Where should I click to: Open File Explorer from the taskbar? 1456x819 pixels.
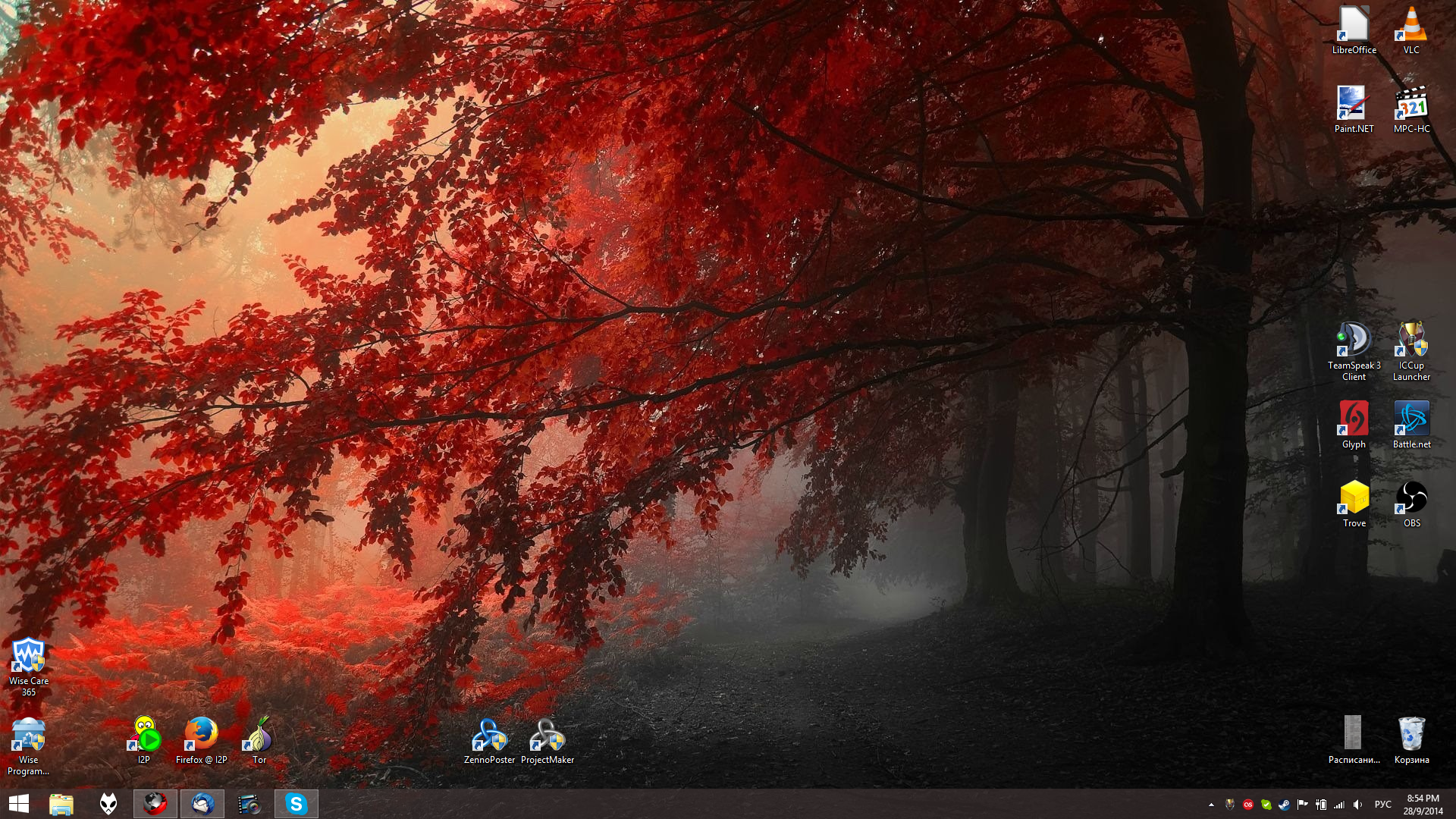point(61,804)
